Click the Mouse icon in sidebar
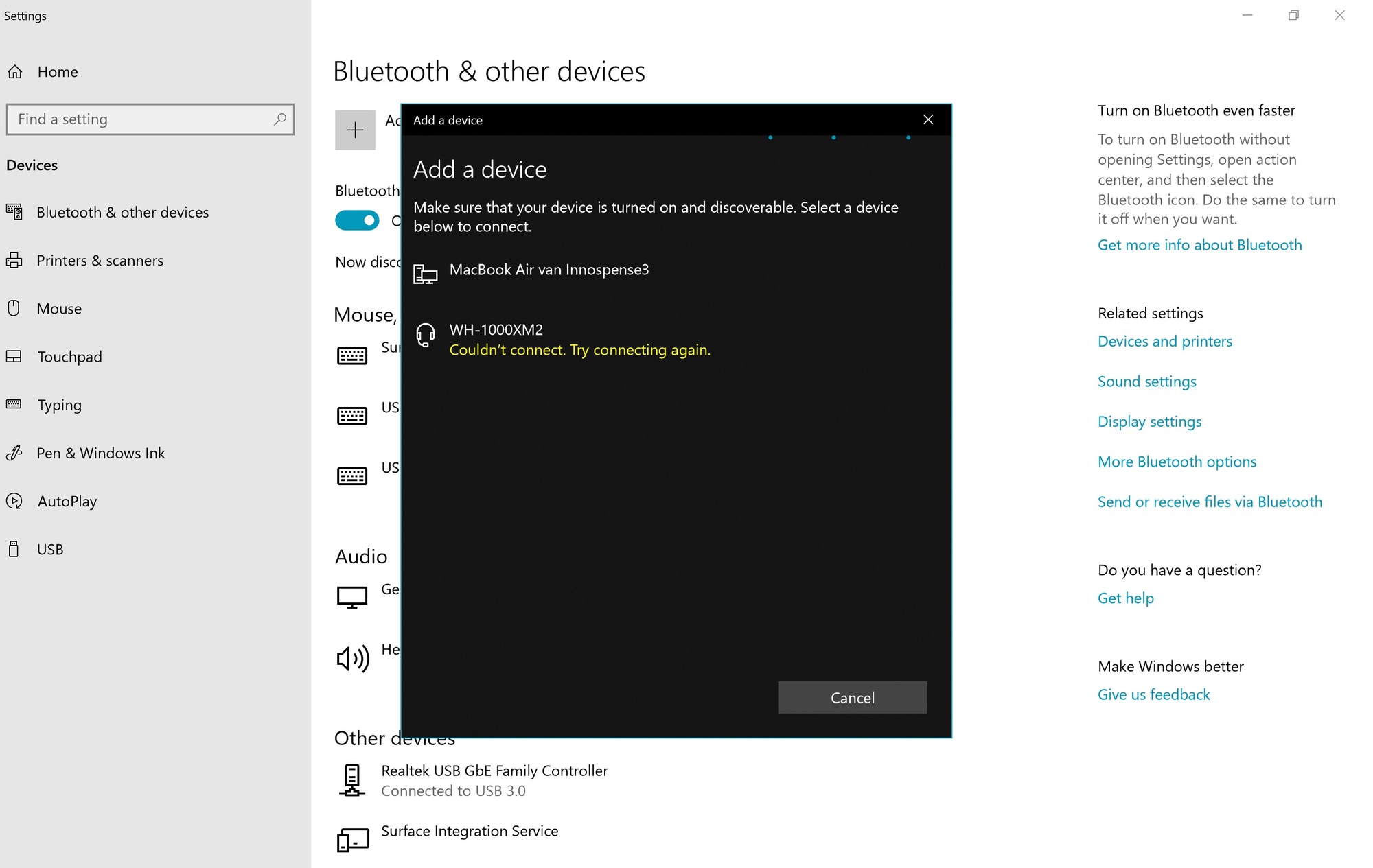Image resolution: width=1373 pixels, height=868 pixels. (14, 308)
